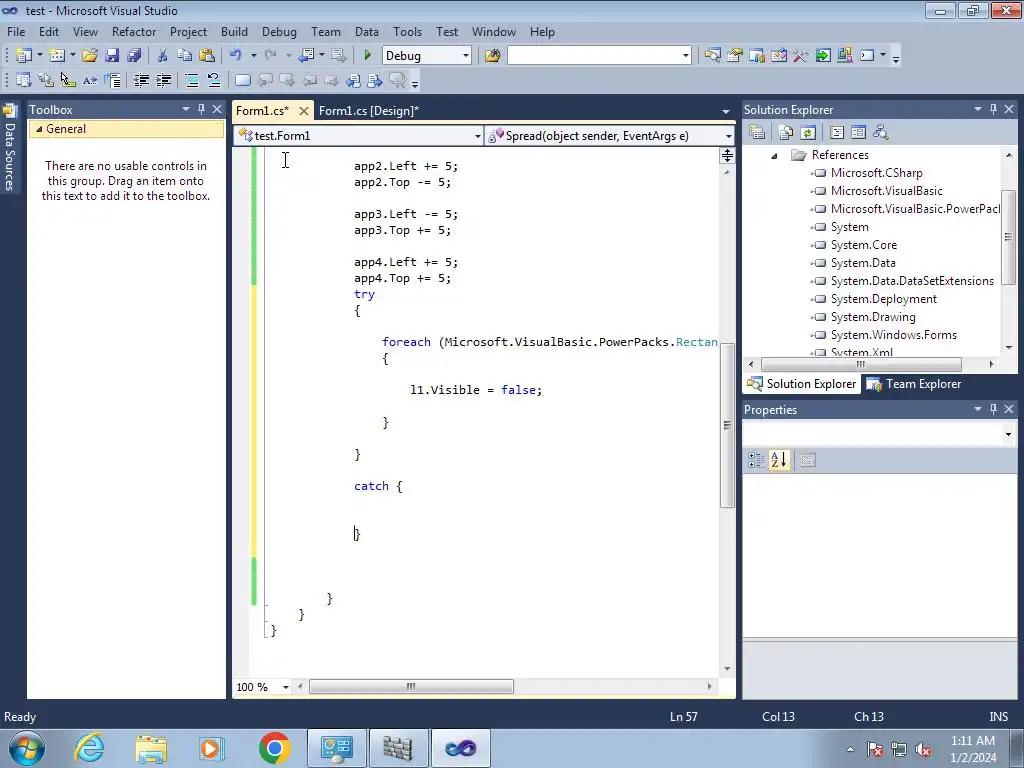Click the Undo arrow icon
This screenshot has width=1024, height=768.
(236, 56)
